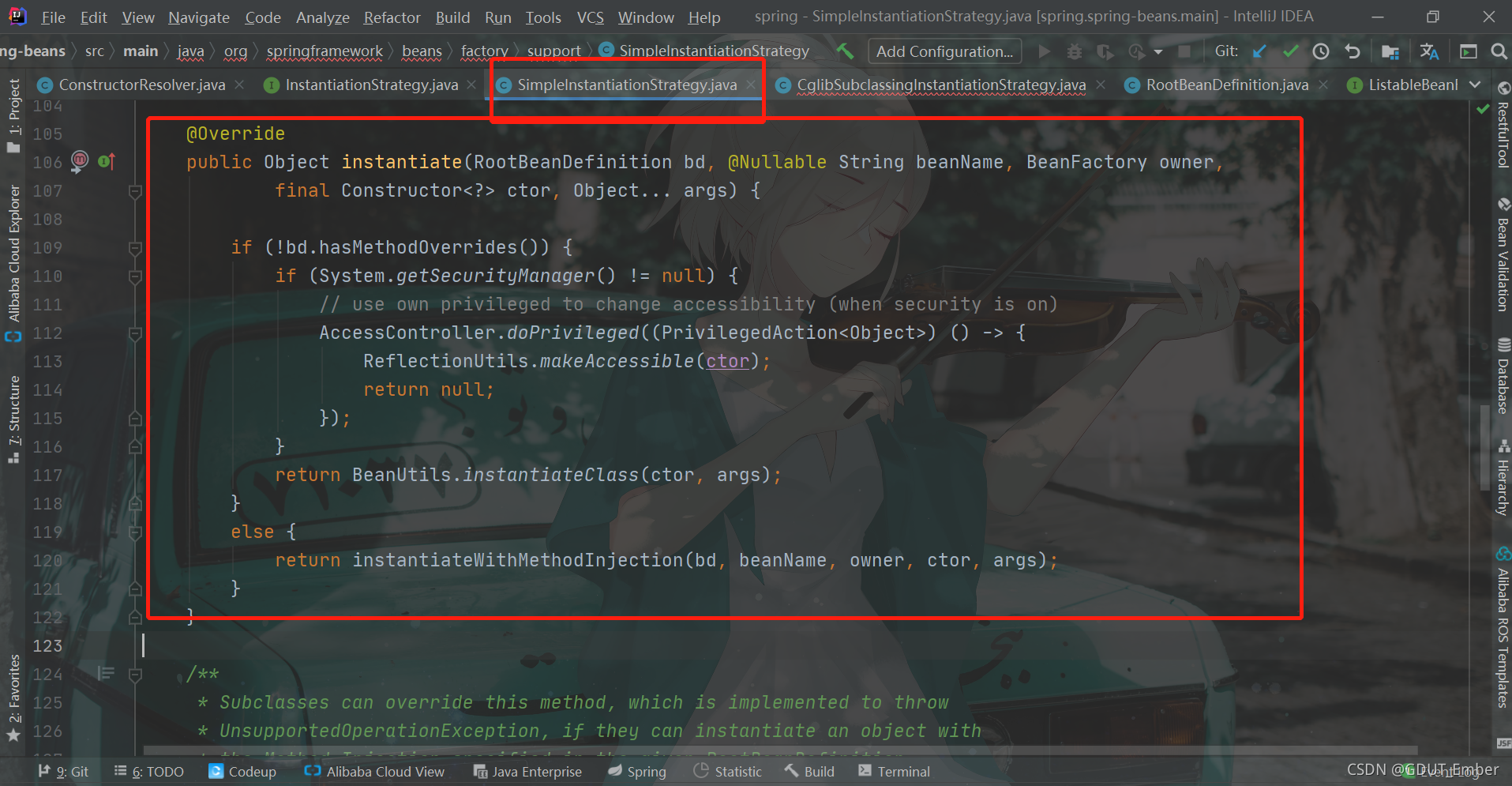1512x786 pixels.
Task: Close the ConstructorResolver.java tab
Action: 239,85
